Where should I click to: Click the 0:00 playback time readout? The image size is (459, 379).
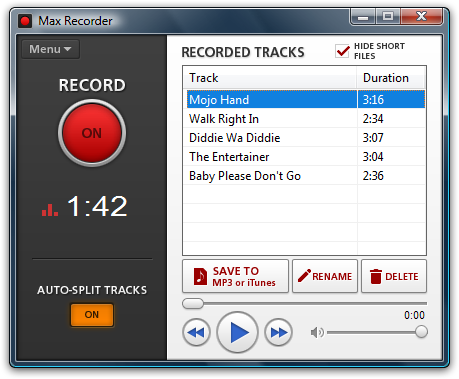pos(414,315)
